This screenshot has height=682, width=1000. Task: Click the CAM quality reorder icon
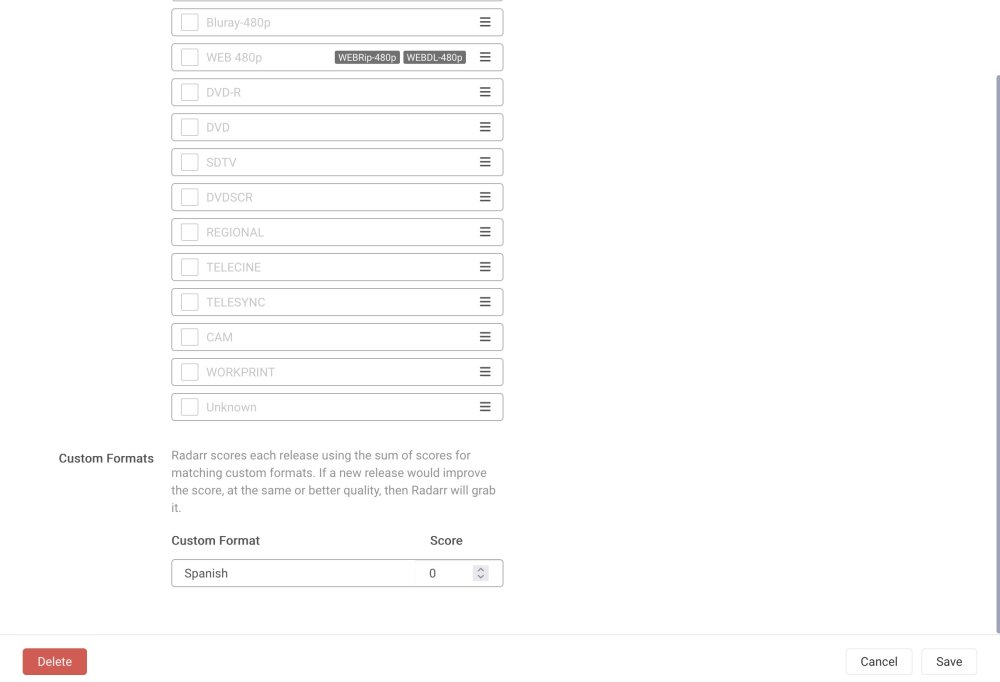[485, 337]
